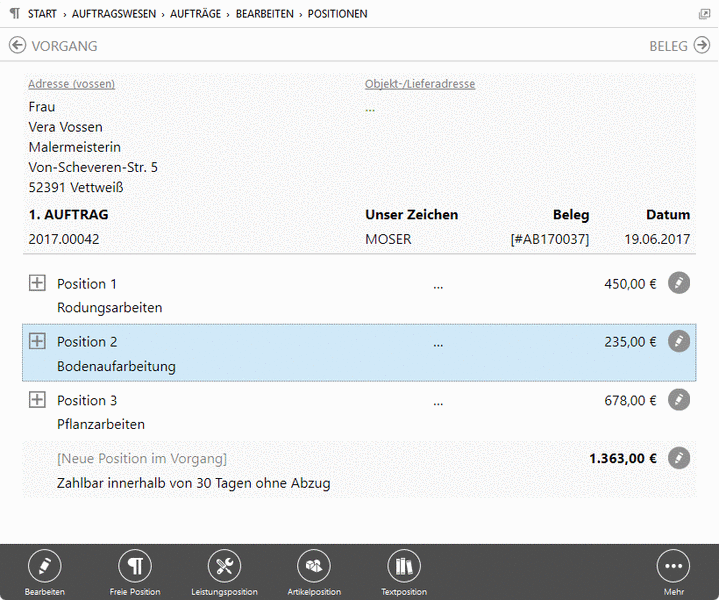Click the [Neue Position im Vorgang] placeholder
This screenshot has height=600, width=719.
click(142, 458)
